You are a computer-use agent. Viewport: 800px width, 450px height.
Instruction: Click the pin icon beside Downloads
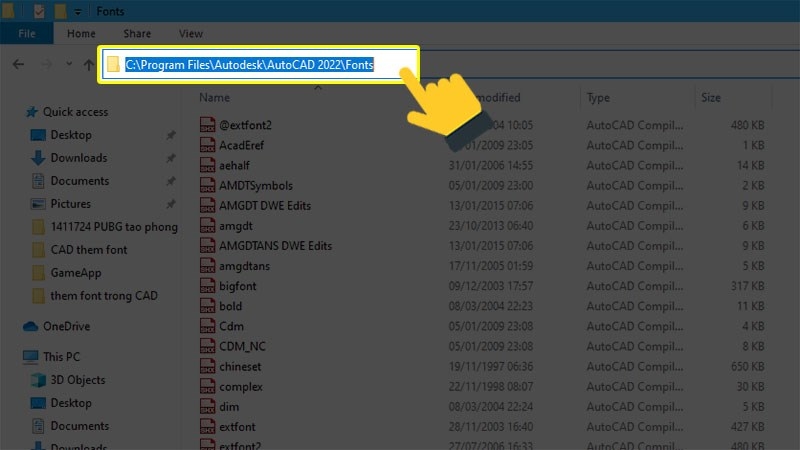click(171, 158)
